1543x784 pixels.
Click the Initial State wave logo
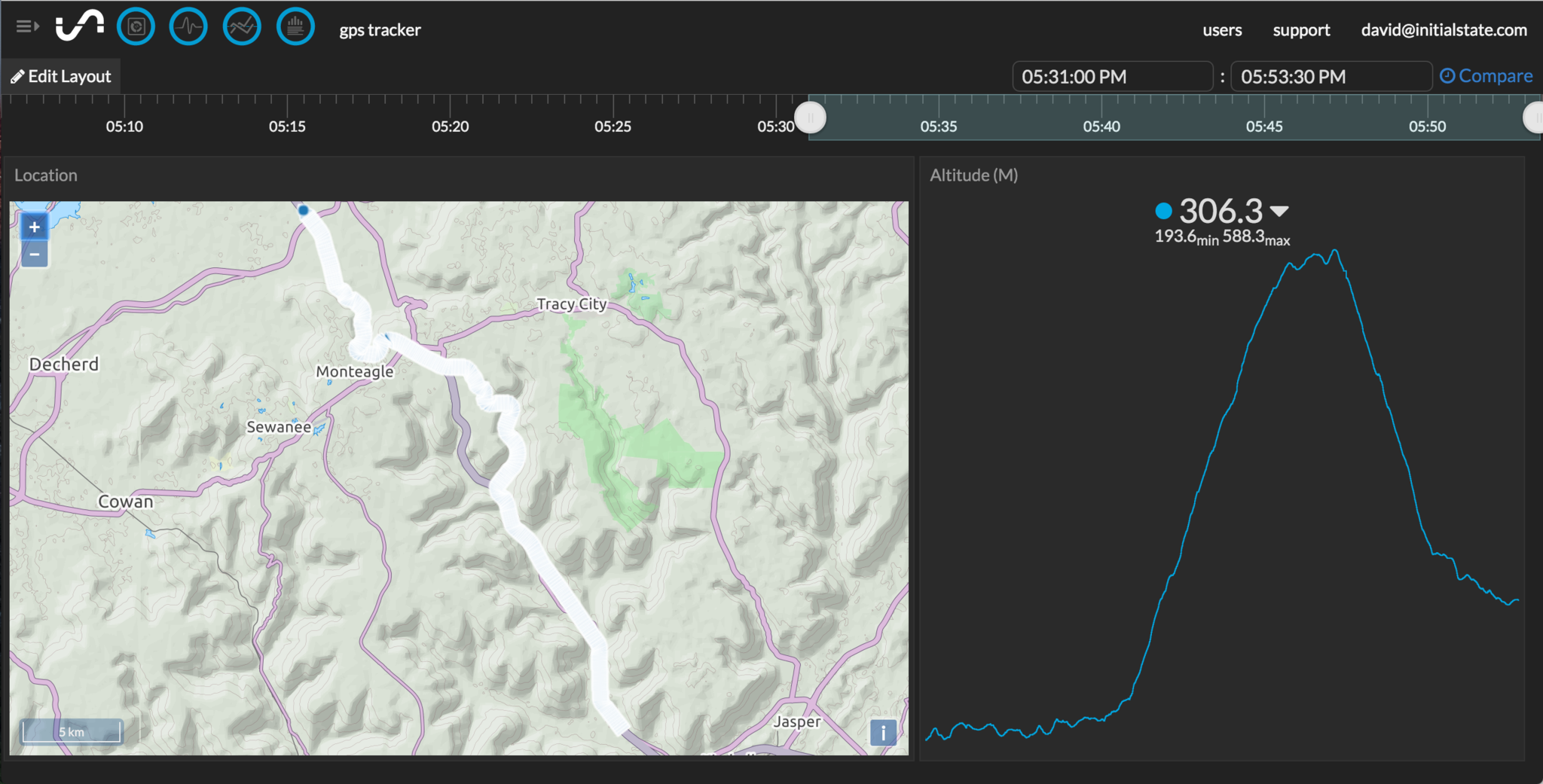click(80, 26)
